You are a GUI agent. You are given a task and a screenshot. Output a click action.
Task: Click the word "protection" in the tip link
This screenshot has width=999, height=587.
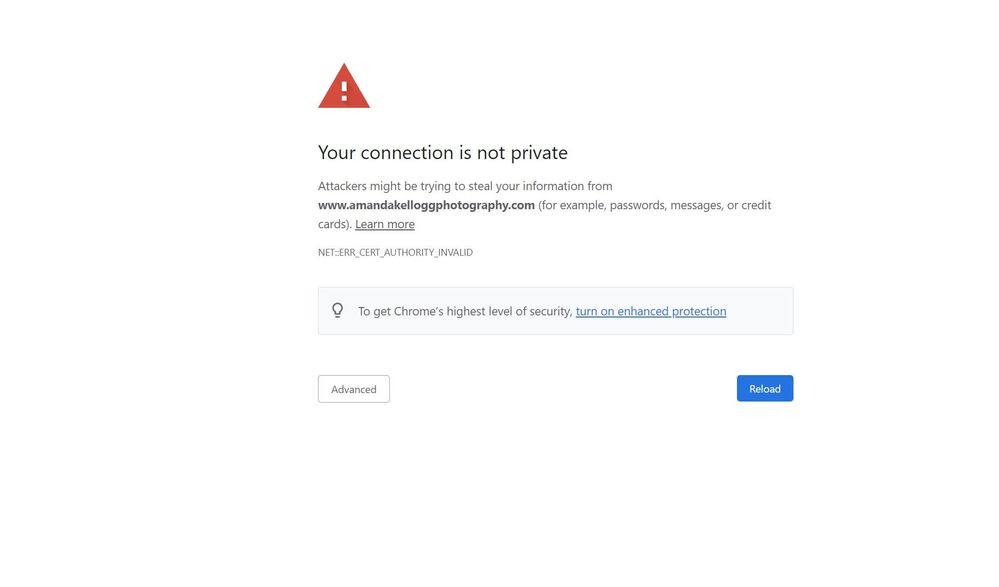coord(699,312)
